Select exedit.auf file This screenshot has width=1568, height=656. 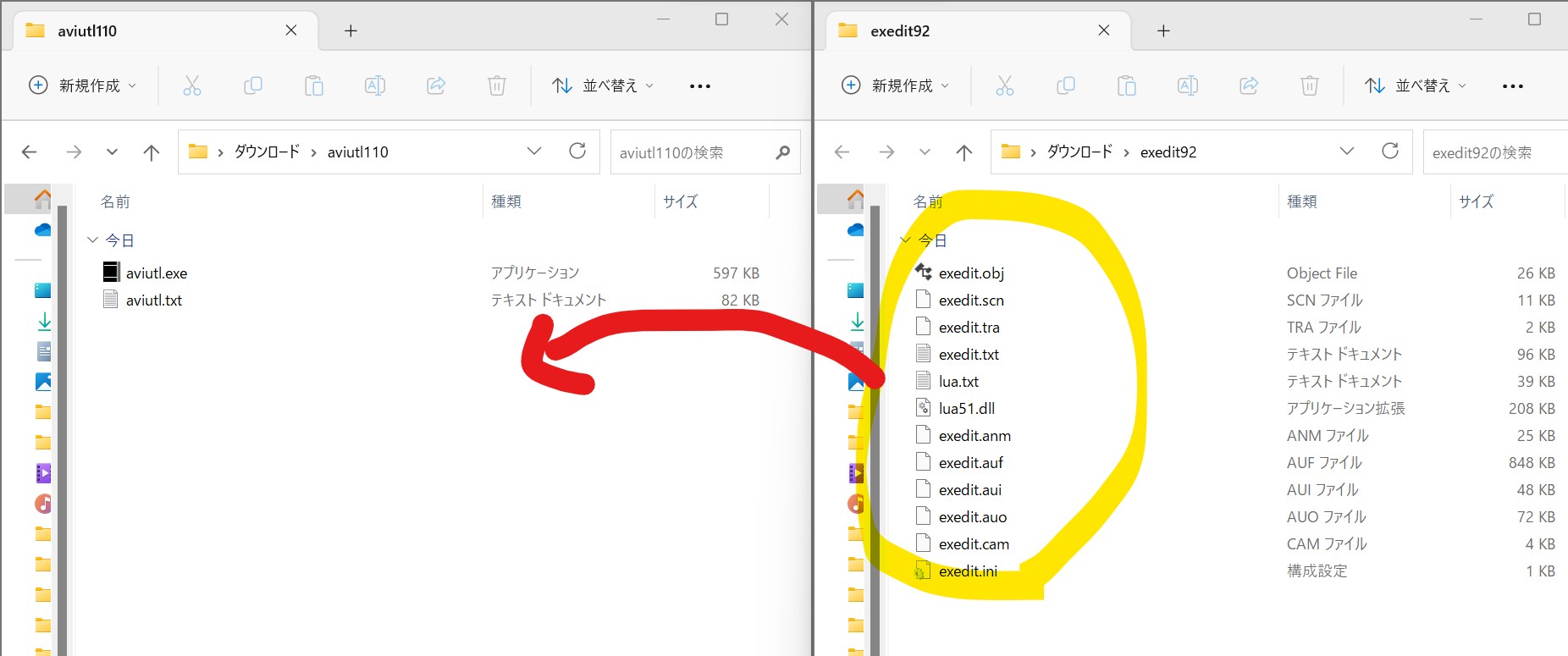tap(970, 462)
